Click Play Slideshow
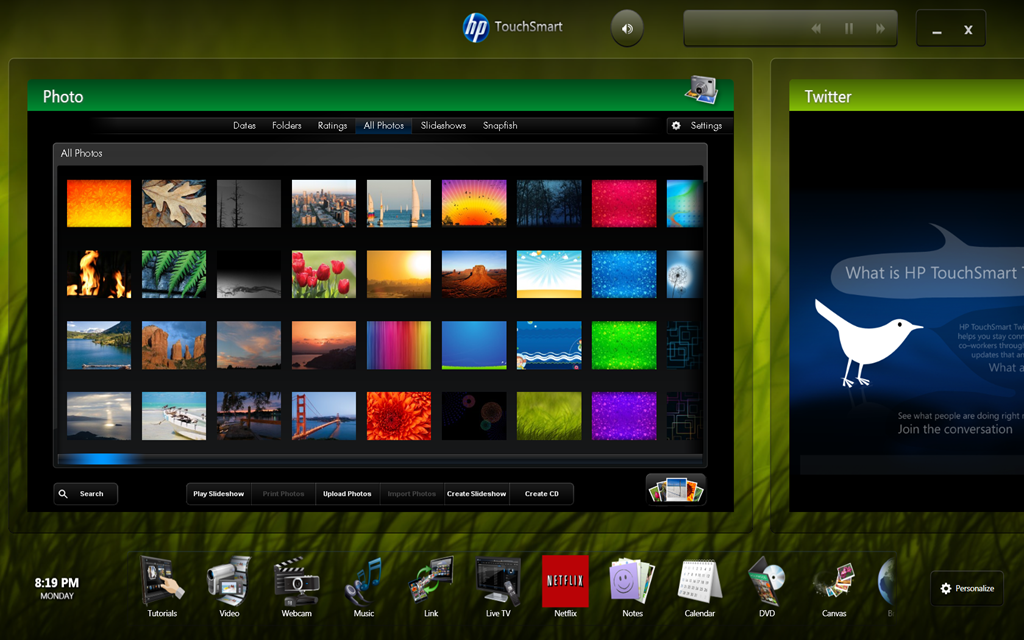This screenshot has height=640, width=1024. 219,494
